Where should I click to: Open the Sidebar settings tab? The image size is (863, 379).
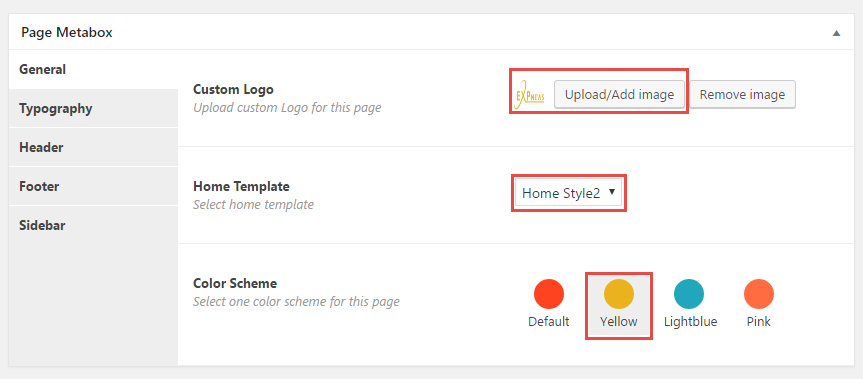[93, 226]
